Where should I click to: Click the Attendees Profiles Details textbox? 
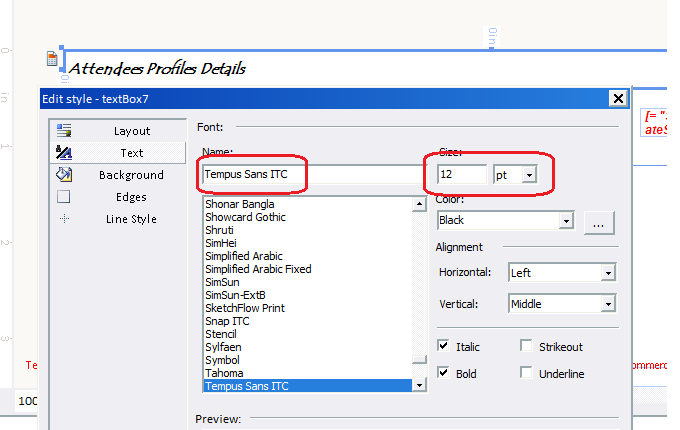click(x=157, y=68)
